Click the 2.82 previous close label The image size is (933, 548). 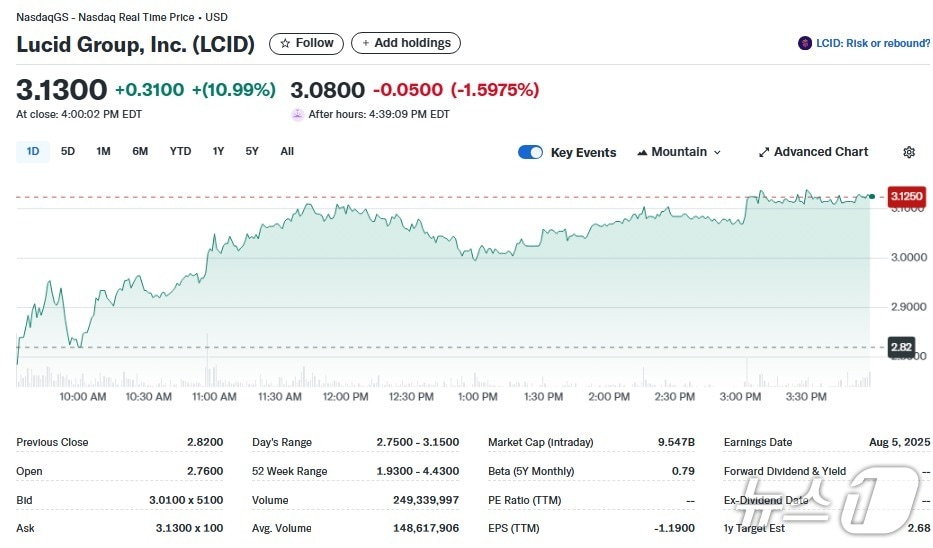coord(901,347)
